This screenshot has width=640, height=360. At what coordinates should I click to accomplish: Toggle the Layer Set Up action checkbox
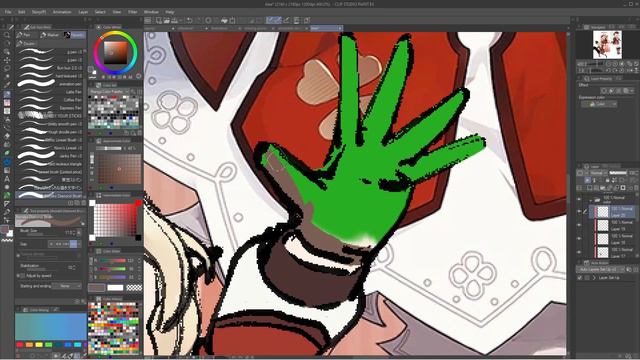pyautogui.click(x=580, y=278)
